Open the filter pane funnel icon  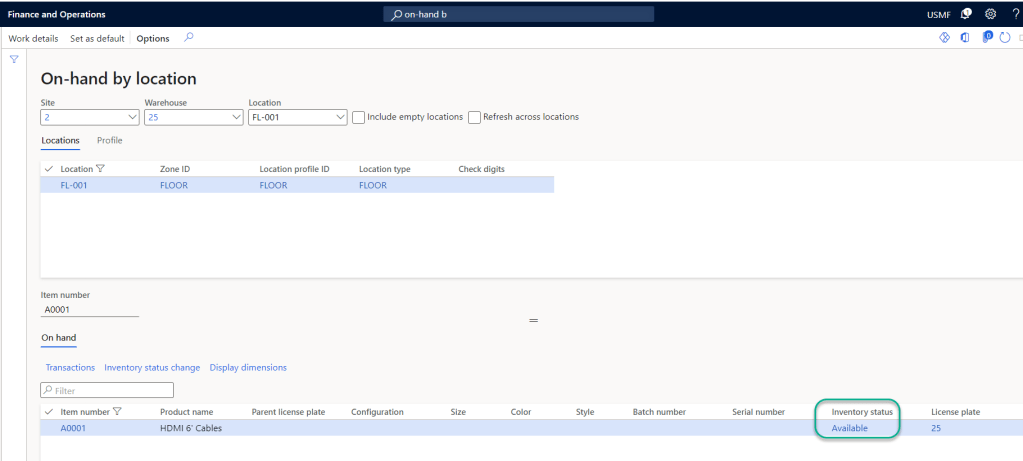pyautogui.click(x=14, y=60)
